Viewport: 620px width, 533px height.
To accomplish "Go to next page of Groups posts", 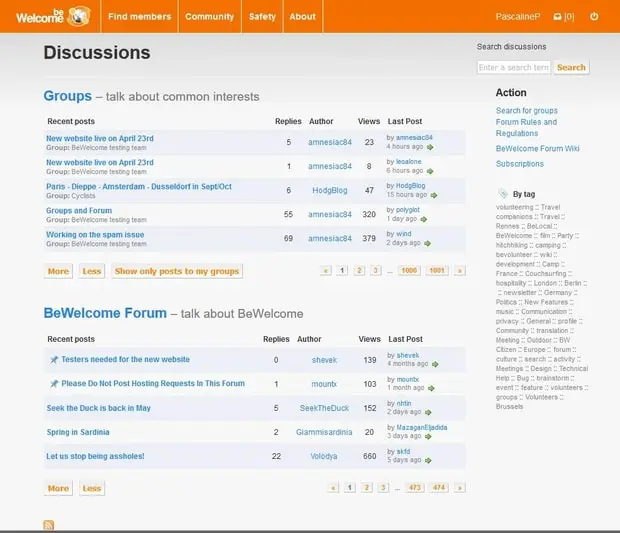I will (459, 270).
